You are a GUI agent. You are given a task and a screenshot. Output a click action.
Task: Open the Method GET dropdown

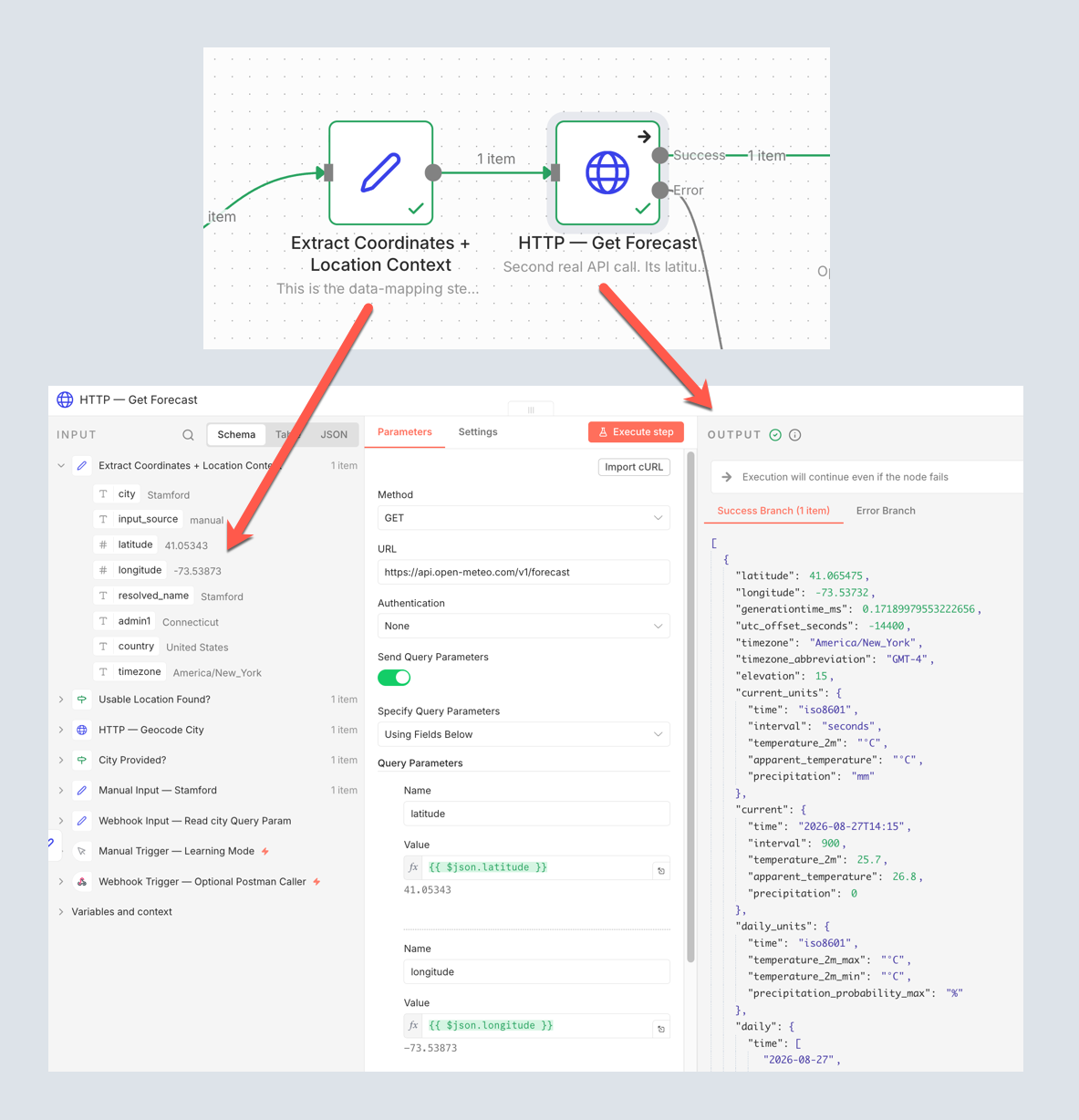point(524,518)
